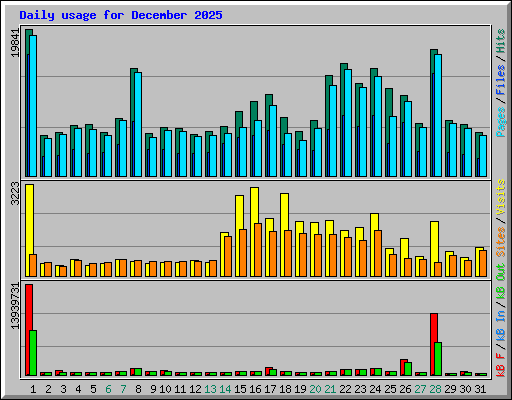Select x-axis day label 2

click(48, 389)
